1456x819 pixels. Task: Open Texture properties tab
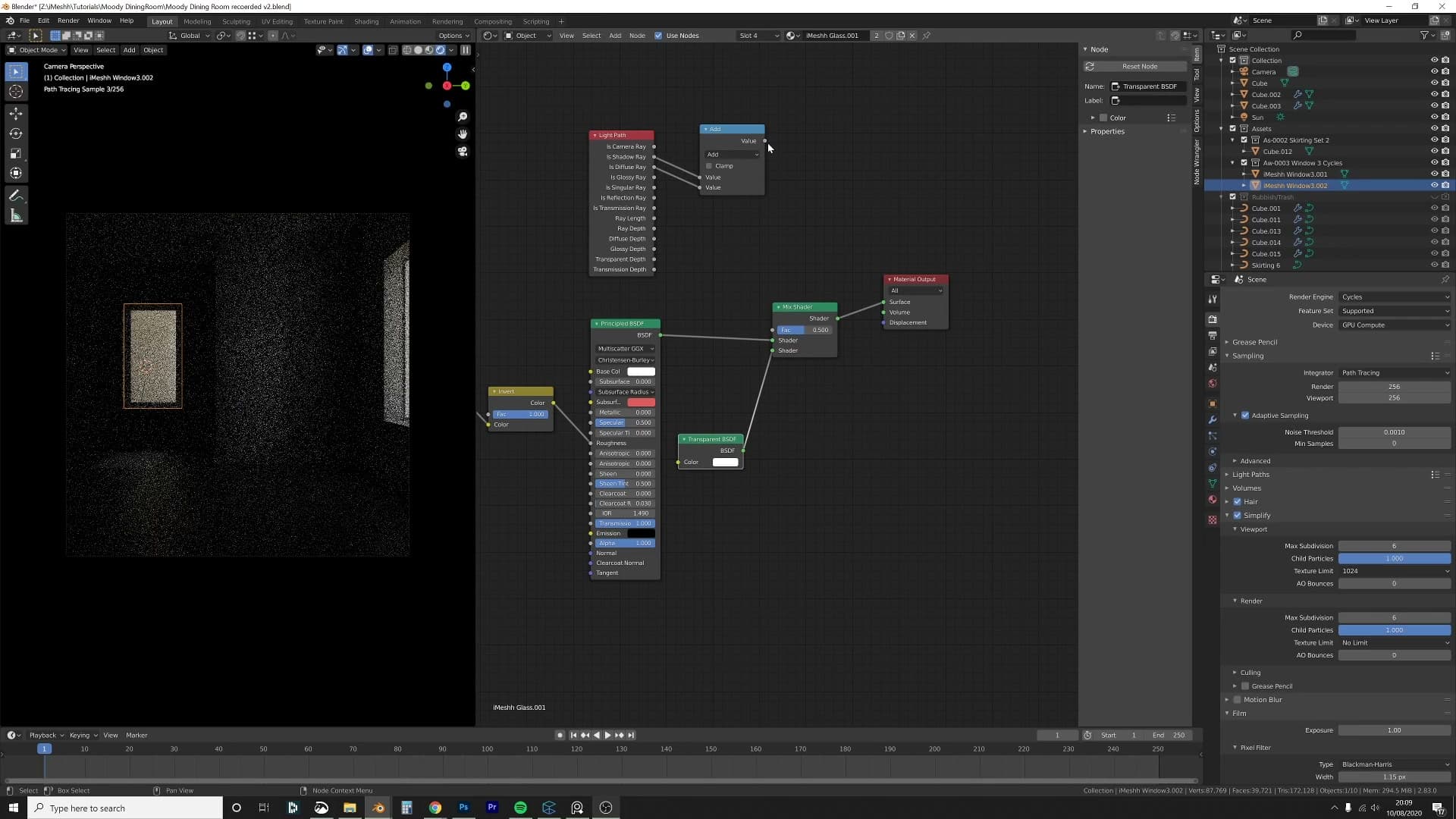(x=1213, y=519)
